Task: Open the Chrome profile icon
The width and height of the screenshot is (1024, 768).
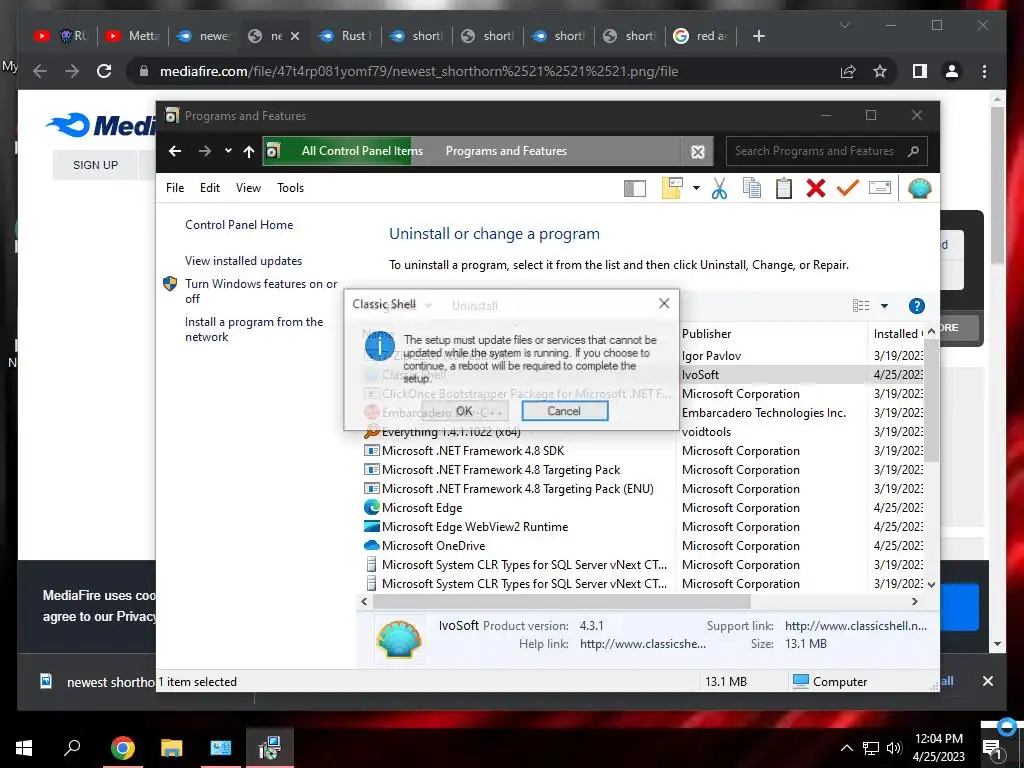Action: 952,71
